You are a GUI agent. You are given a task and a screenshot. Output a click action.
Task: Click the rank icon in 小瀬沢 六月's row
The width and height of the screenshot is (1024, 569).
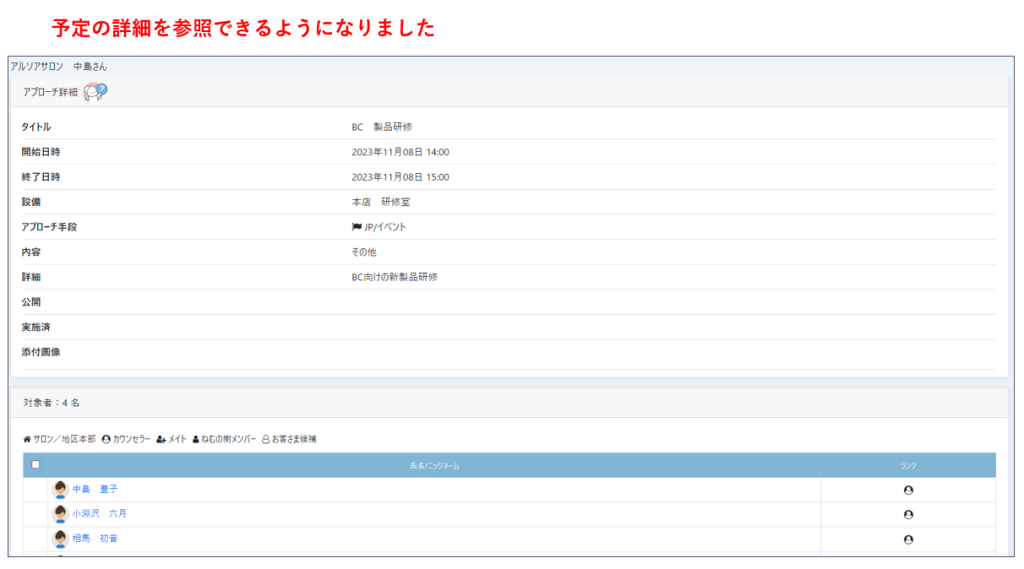[908, 514]
